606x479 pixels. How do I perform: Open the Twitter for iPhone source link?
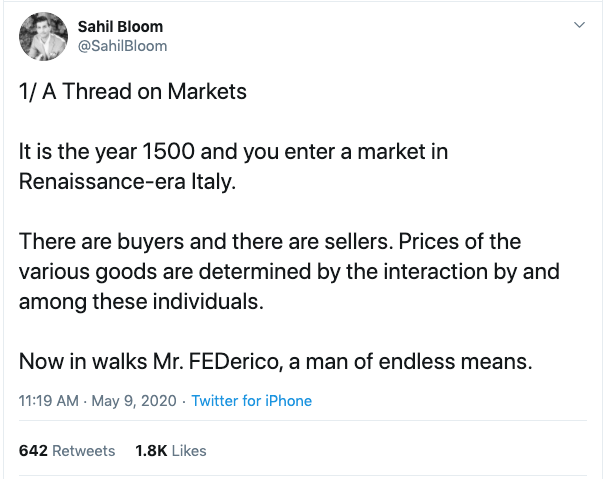click(x=251, y=401)
